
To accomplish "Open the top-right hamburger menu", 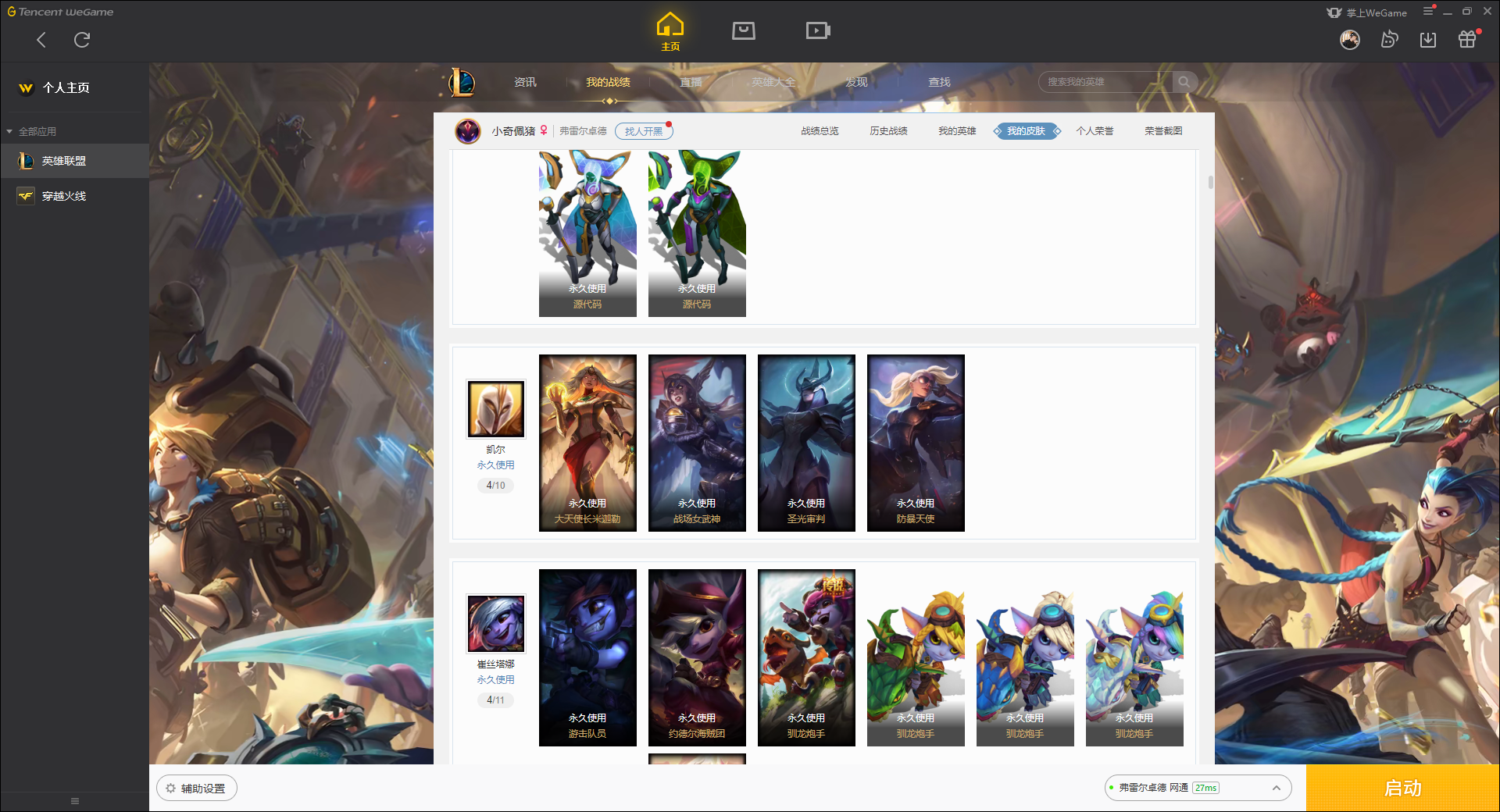I will [1428, 11].
